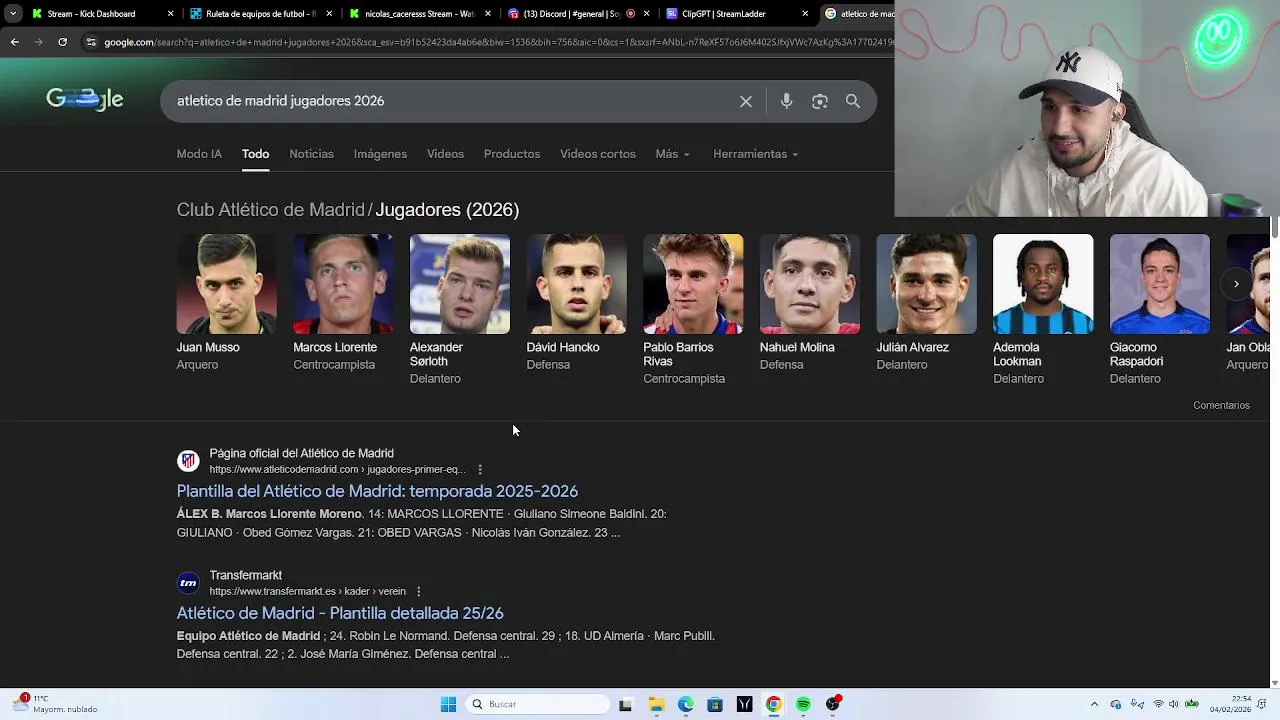
Task: Go back with browser back arrow
Action: coord(14,42)
